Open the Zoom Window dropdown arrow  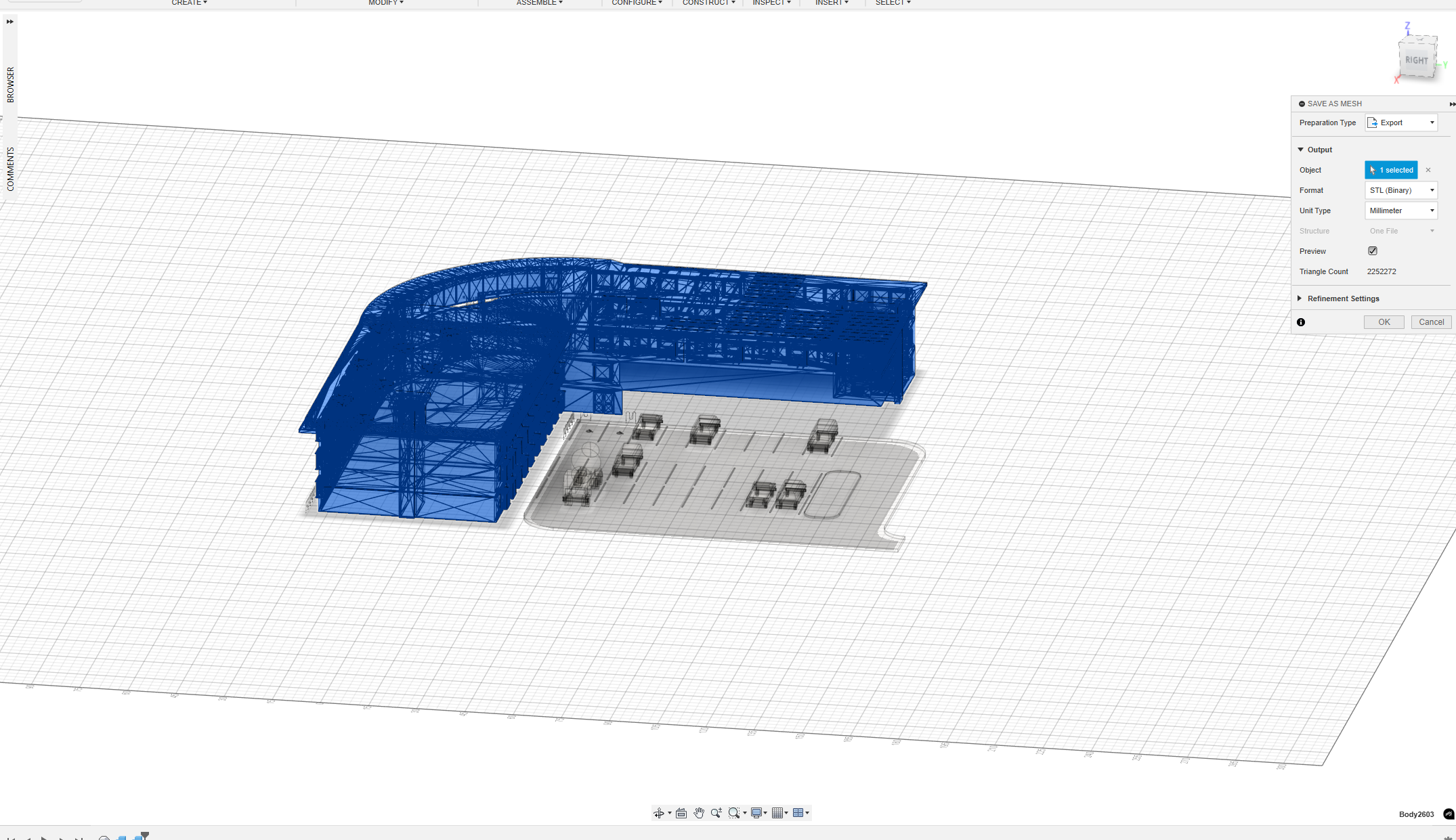(745, 813)
